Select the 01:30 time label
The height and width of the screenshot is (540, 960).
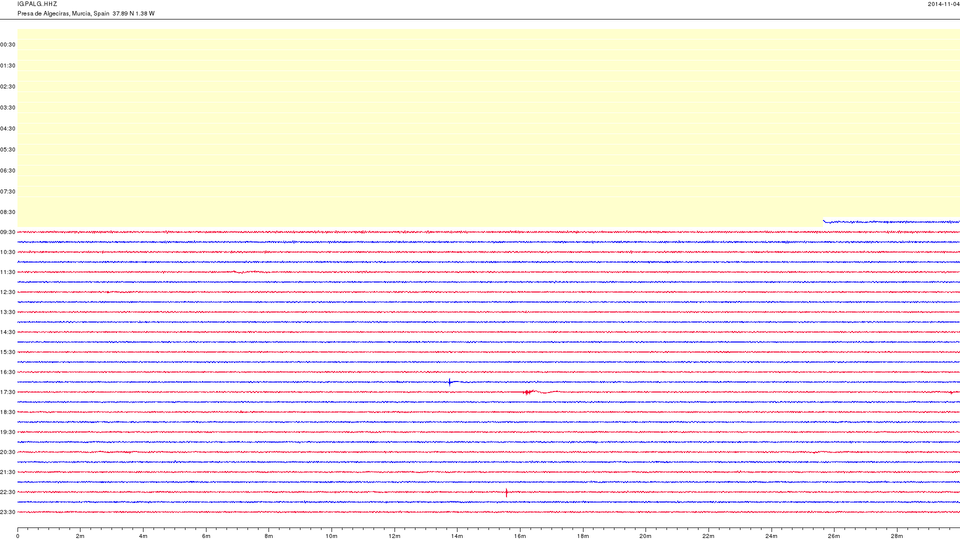tap(8, 66)
